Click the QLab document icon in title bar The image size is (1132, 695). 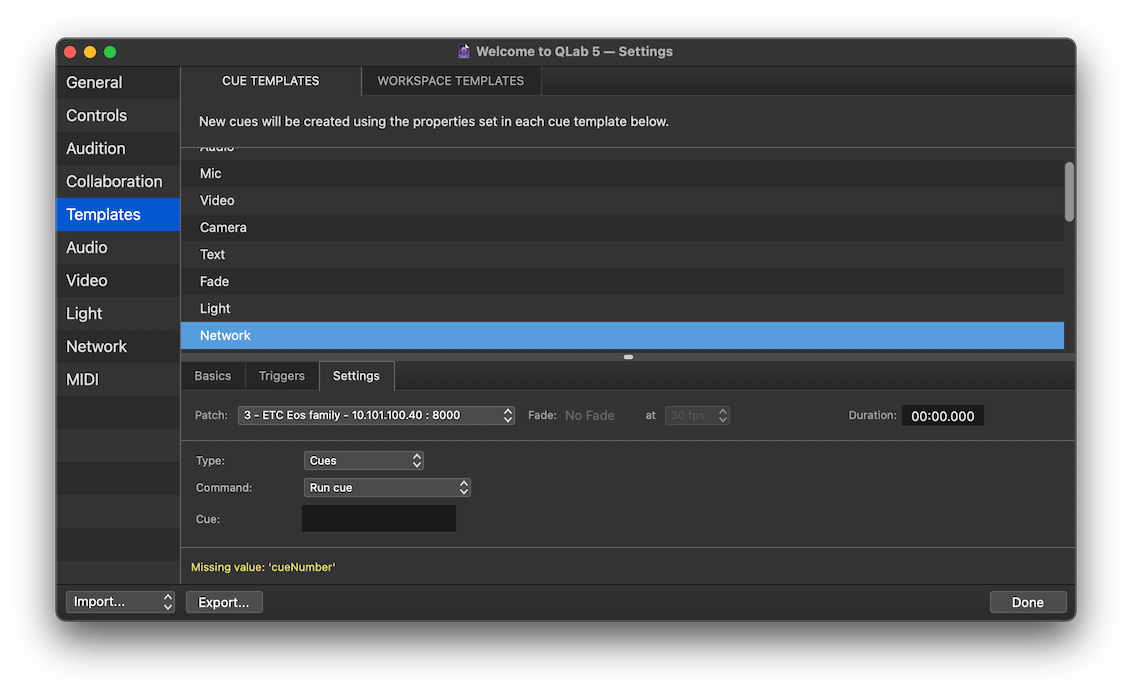tap(464, 51)
